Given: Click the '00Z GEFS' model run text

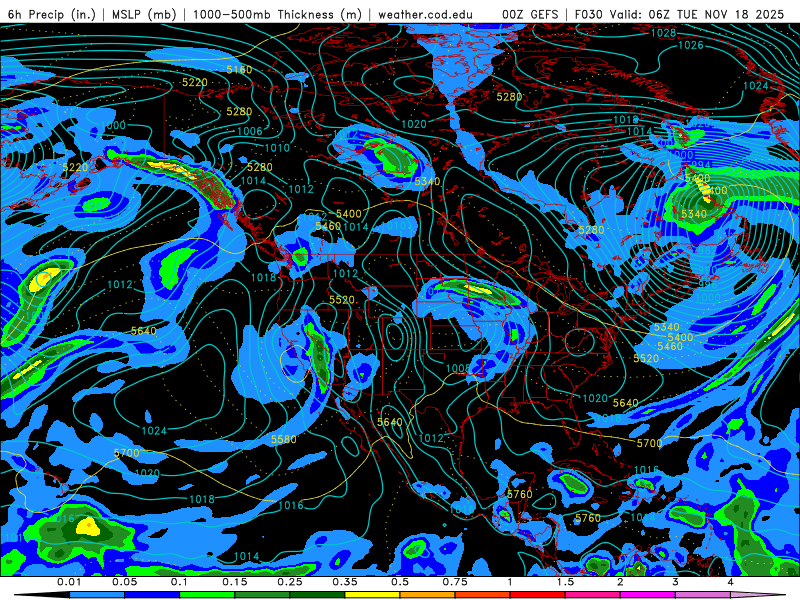Looking at the screenshot, I should click(530, 14).
